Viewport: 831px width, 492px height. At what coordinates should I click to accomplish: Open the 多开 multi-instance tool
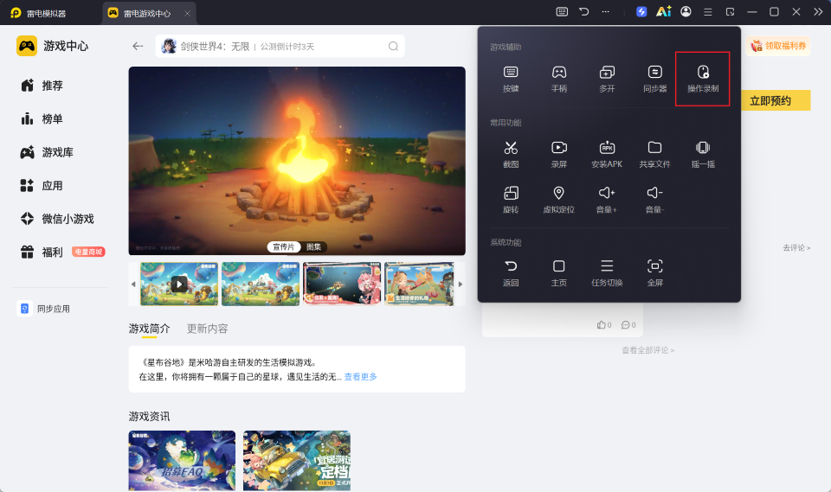coord(607,78)
